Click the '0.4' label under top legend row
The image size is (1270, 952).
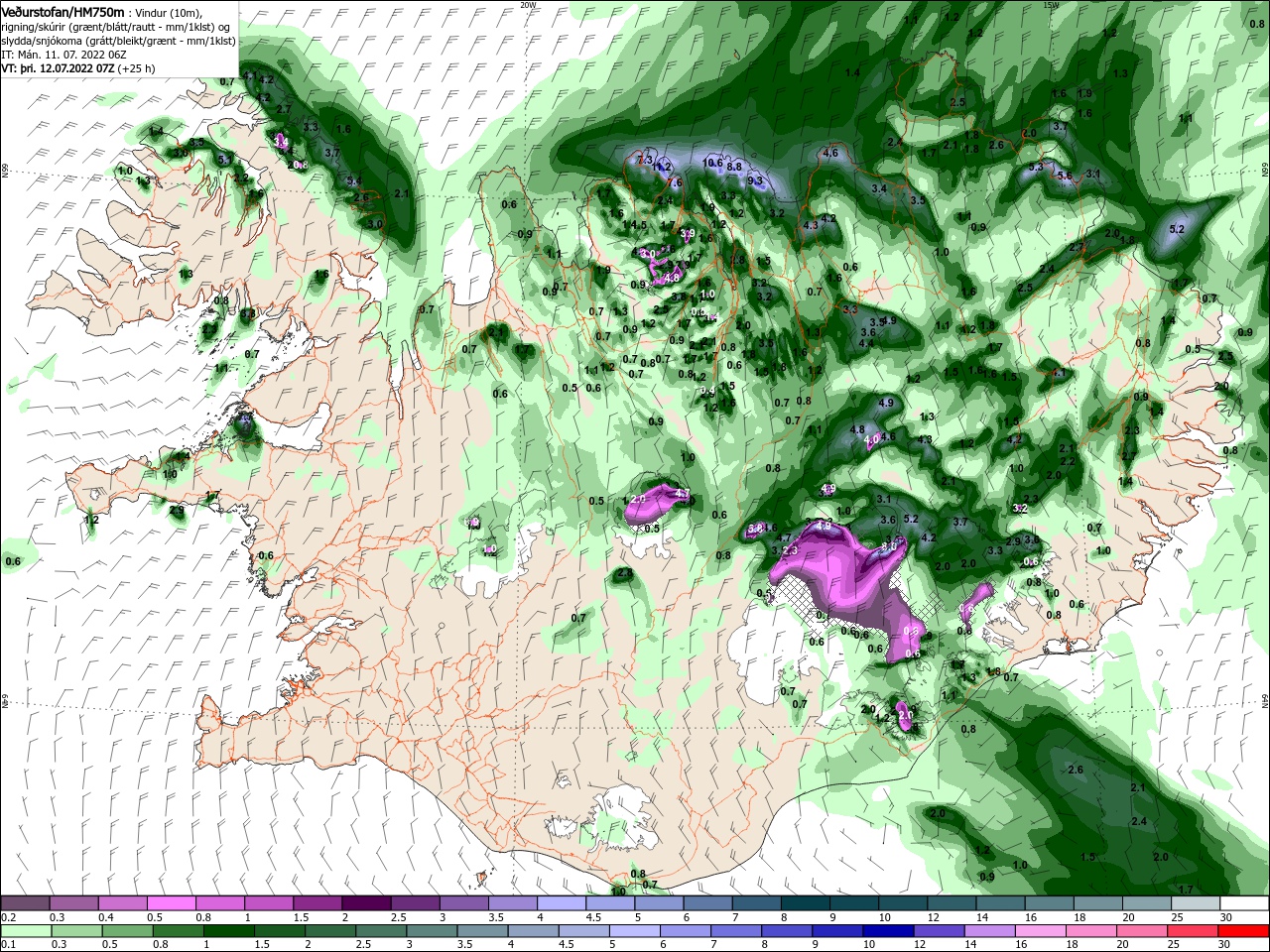pyautogui.click(x=105, y=917)
